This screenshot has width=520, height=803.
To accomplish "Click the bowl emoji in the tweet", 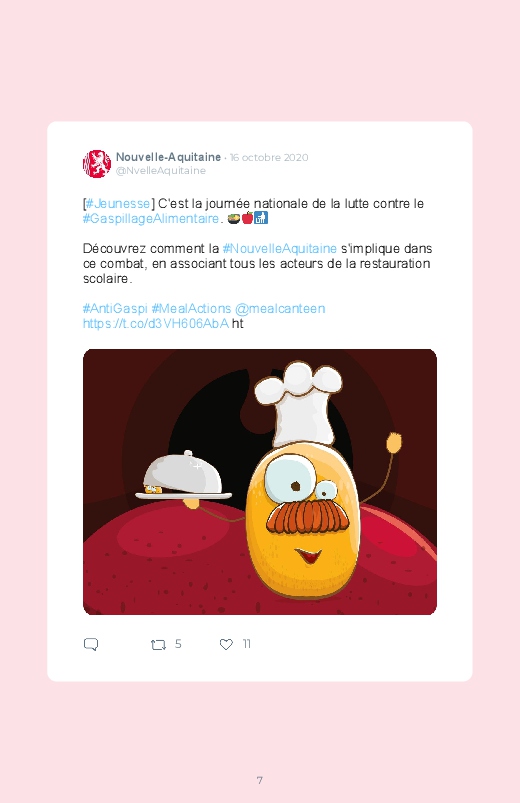I will 234,218.
